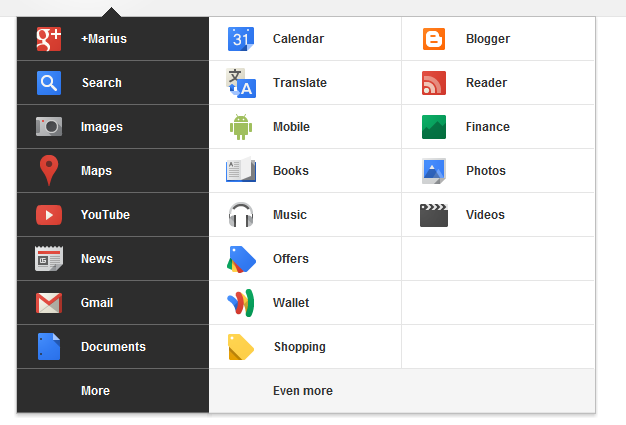Image resolution: width=626 pixels, height=425 pixels.
Task: Select the News menu item
Action: pos(113,259)
